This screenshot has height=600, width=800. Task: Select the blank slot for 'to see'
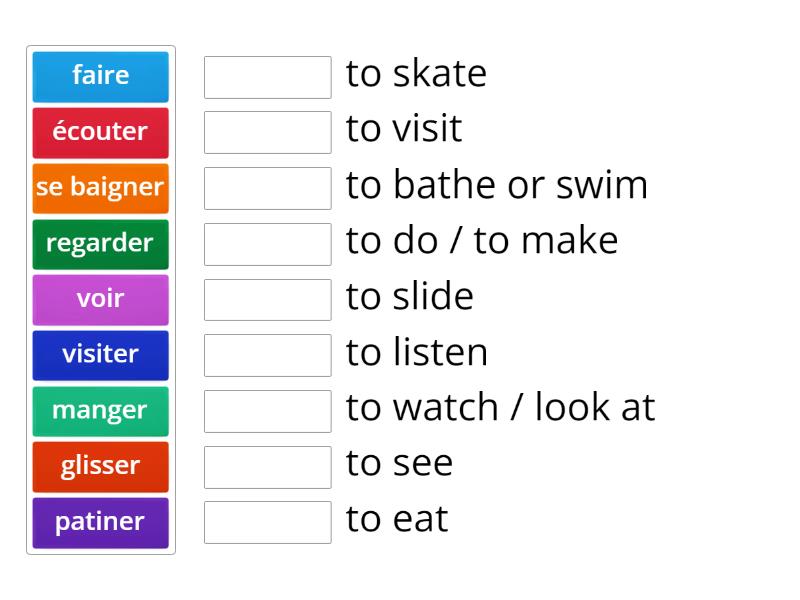point(267,466)
